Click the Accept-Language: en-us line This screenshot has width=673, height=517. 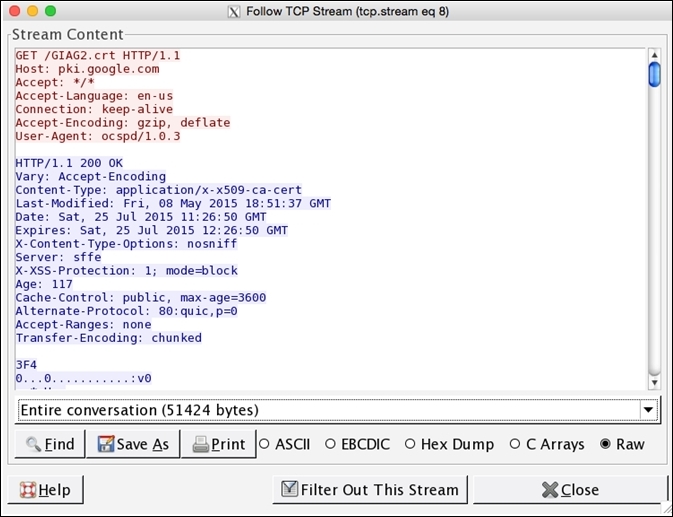coord(94,96)
